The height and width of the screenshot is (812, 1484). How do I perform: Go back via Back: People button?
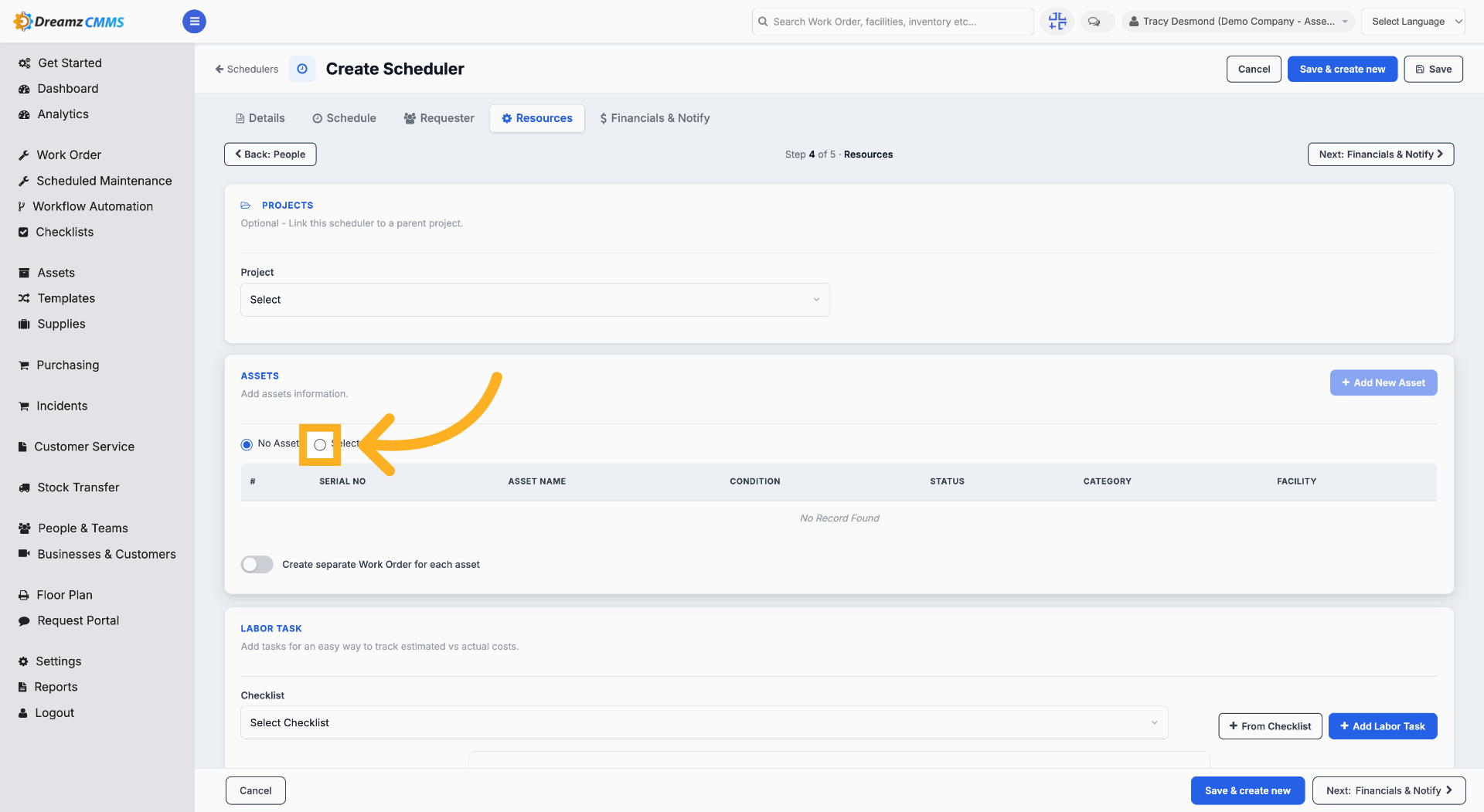[x=271, y=155]
